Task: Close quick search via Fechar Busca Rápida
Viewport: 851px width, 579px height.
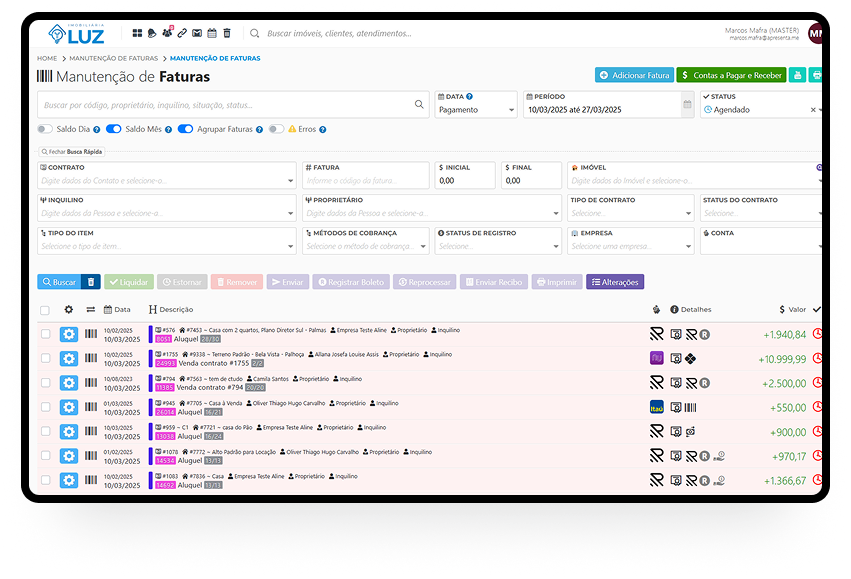Action: (x=71, y=152)
